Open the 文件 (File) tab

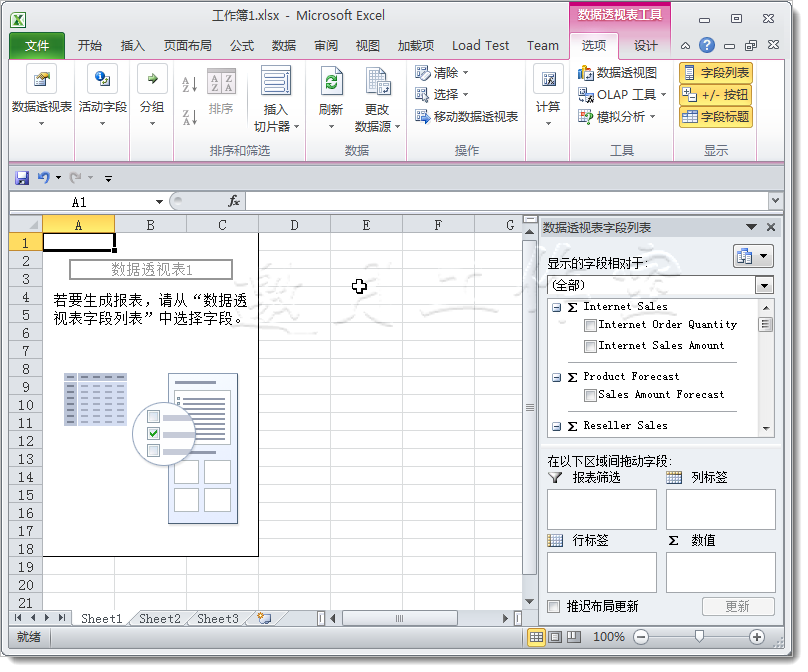37,46
